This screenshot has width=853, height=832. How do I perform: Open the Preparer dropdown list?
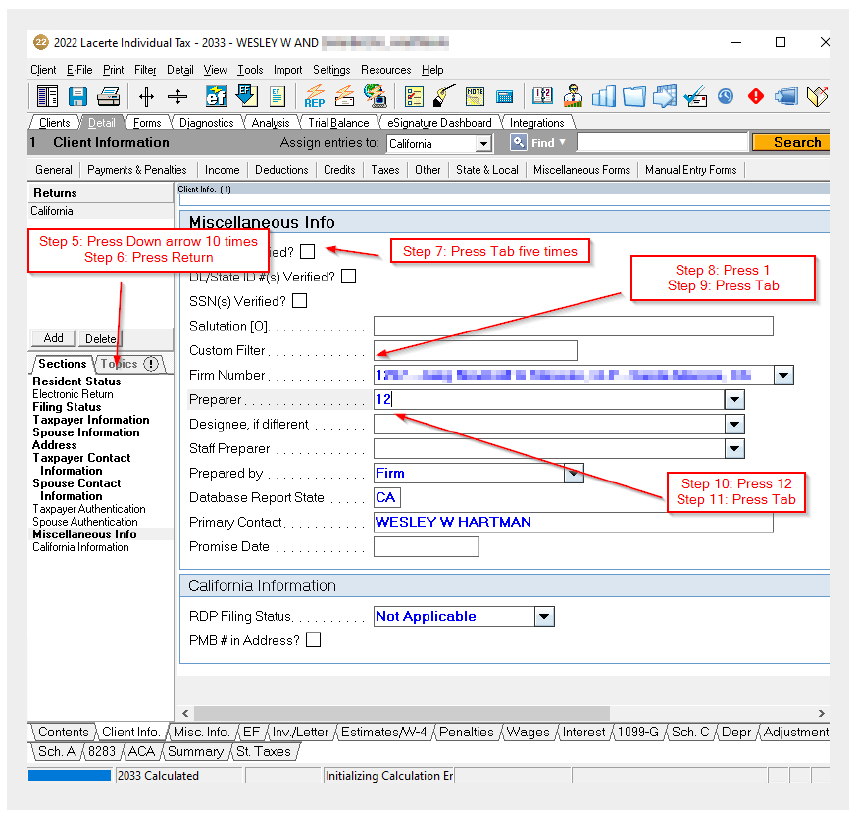tap(735, 400)
